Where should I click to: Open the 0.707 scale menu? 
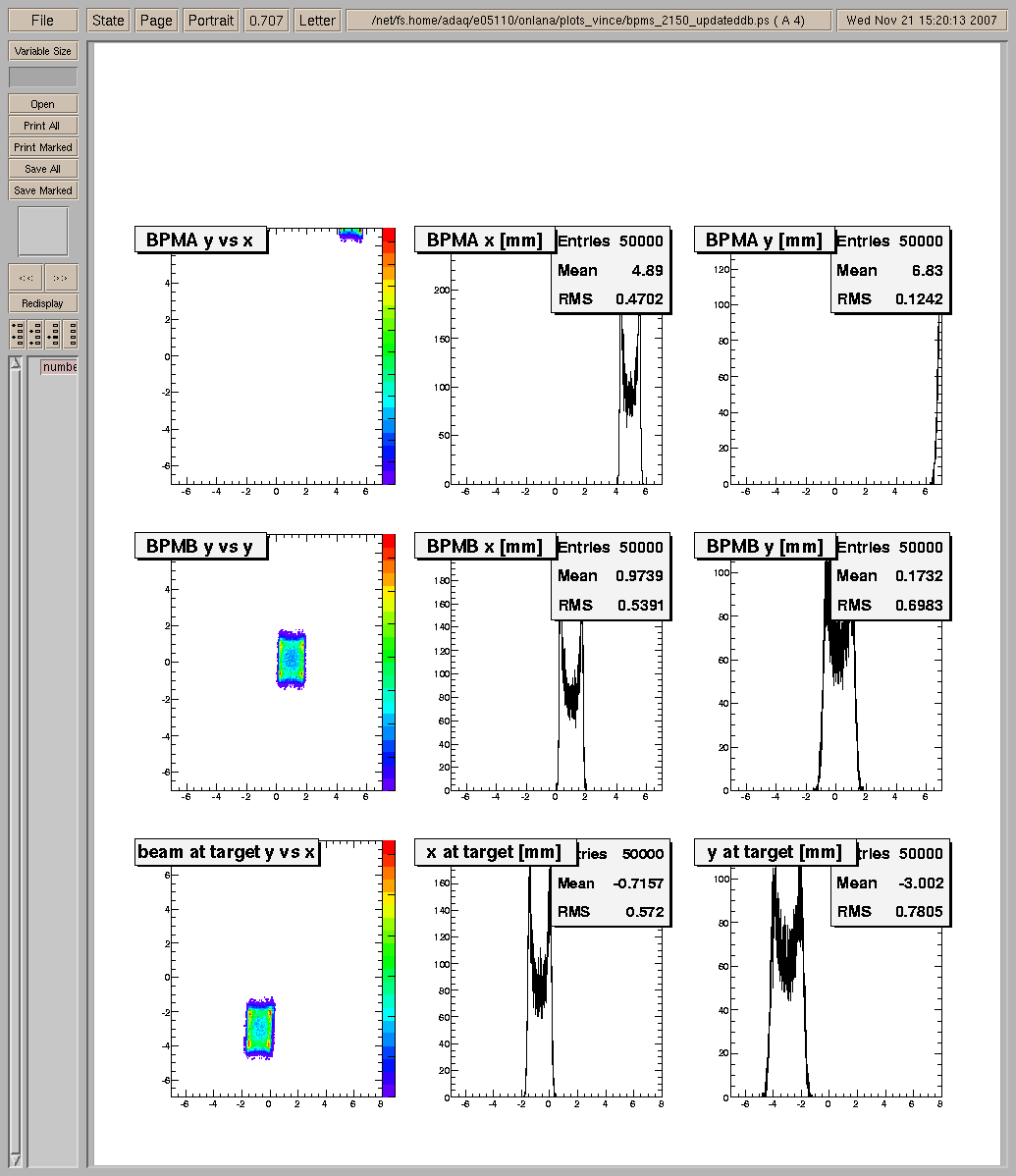(266, 21)
